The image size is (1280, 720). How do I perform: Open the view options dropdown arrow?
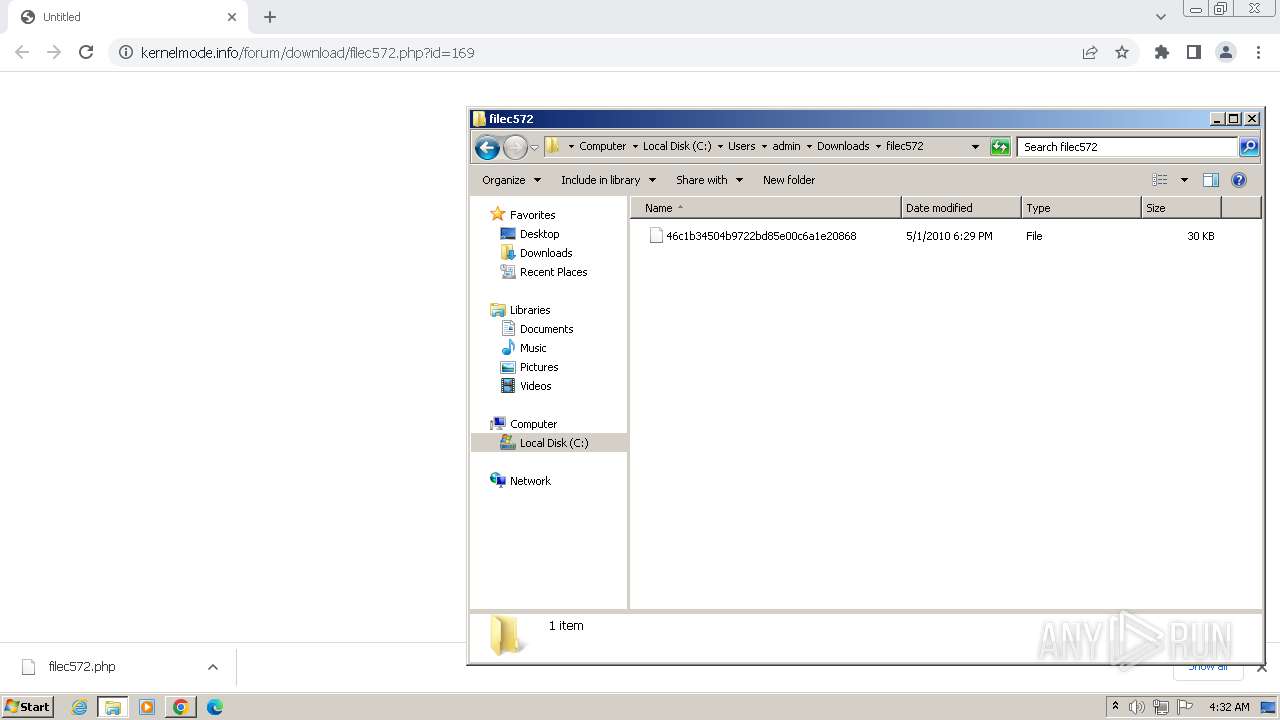[x=1184, y=180]
